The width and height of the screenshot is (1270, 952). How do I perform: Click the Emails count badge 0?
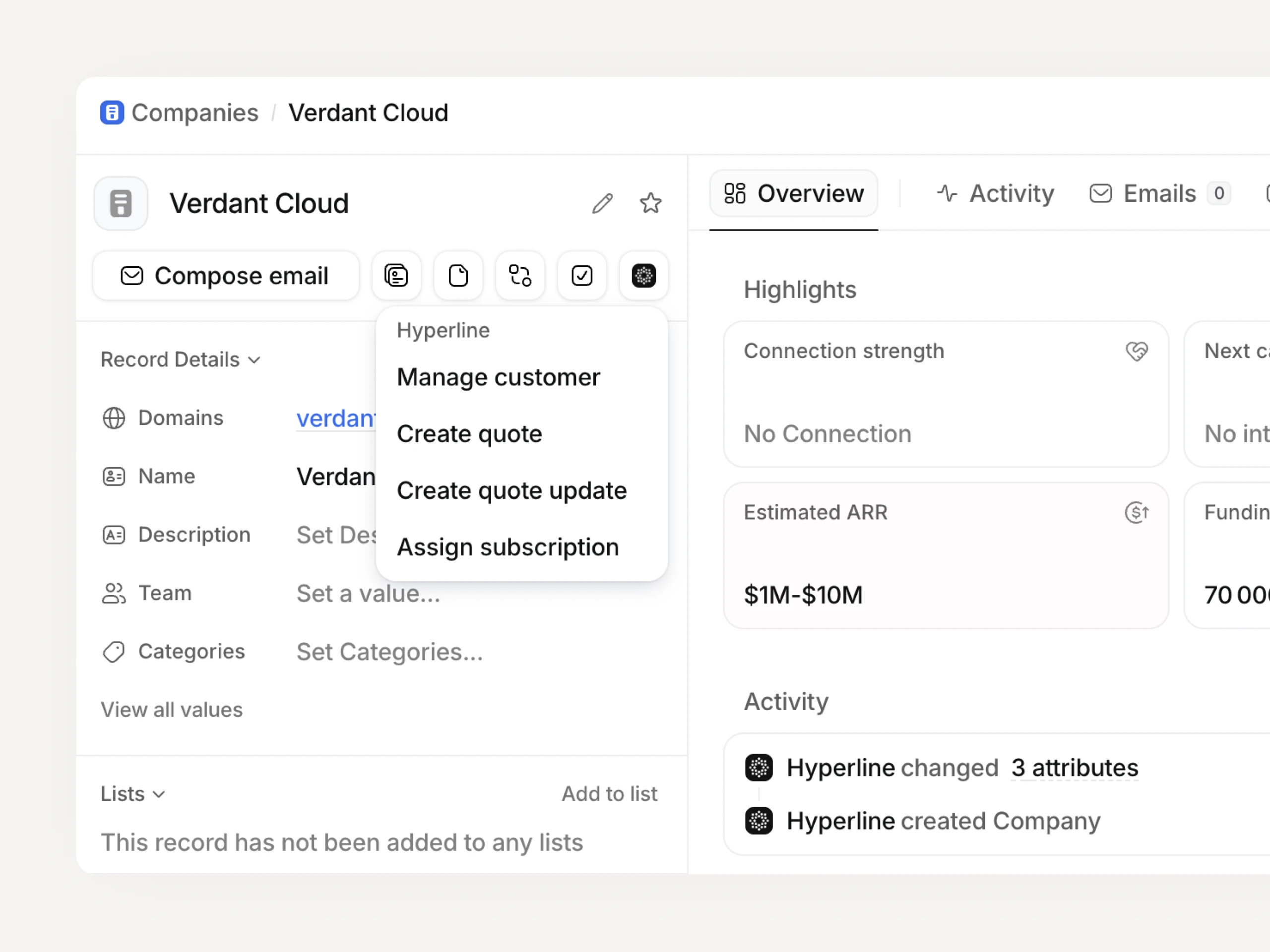coord(1218,193)
